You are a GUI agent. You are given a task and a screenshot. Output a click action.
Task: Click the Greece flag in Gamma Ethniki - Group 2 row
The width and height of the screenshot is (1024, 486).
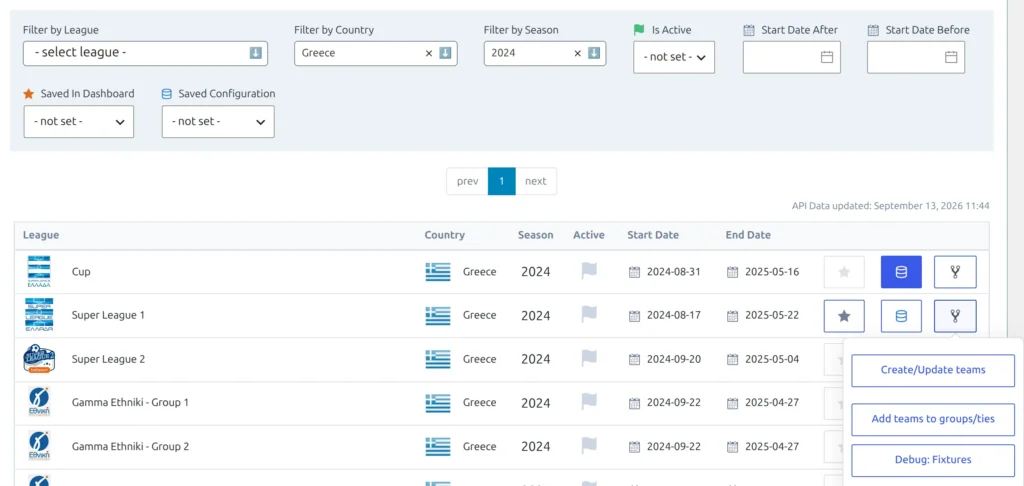tap(438, 447)
